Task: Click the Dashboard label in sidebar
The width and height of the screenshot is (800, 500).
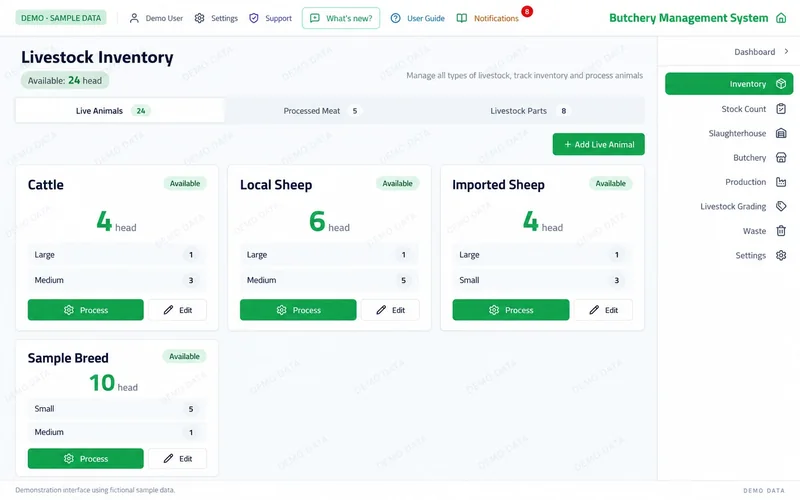Action: click(755, 52)
